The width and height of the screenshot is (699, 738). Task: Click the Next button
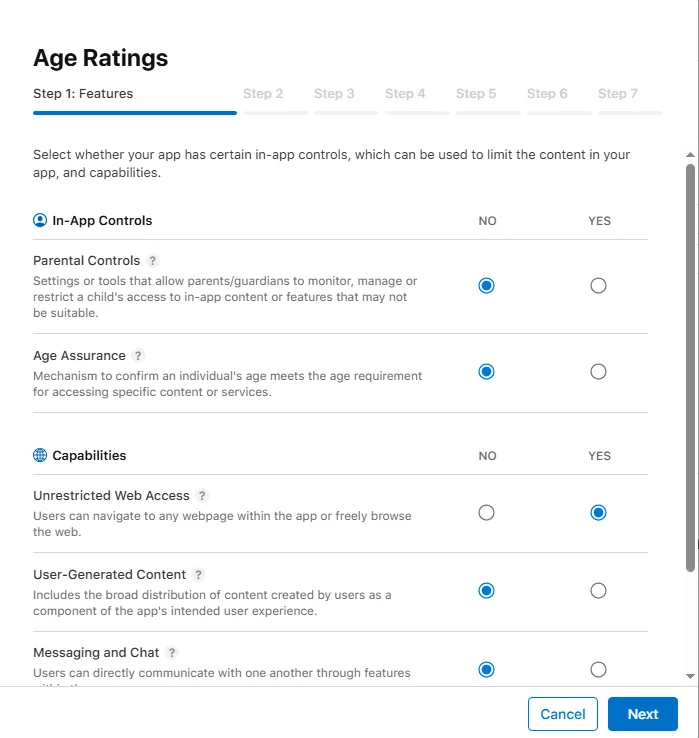coord(643,714)
